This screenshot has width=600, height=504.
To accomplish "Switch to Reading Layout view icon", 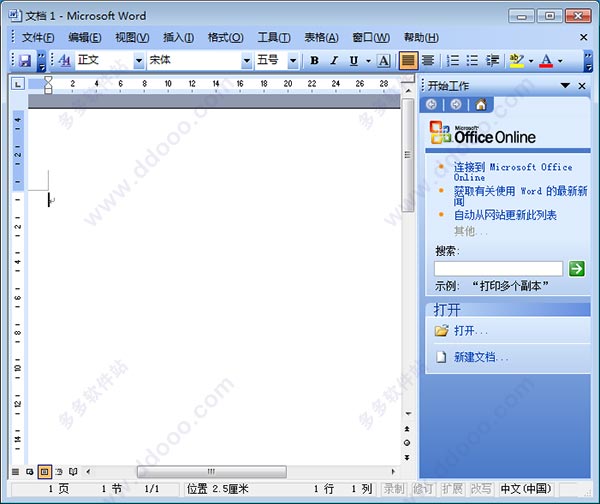I will [73, 472].
